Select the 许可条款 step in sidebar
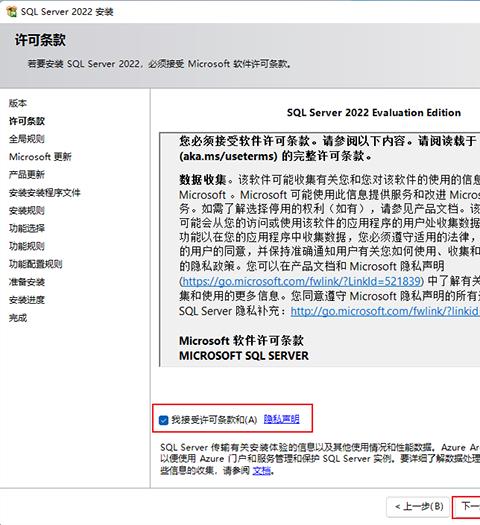Screen dimensions: 480x525 (27, 121)
